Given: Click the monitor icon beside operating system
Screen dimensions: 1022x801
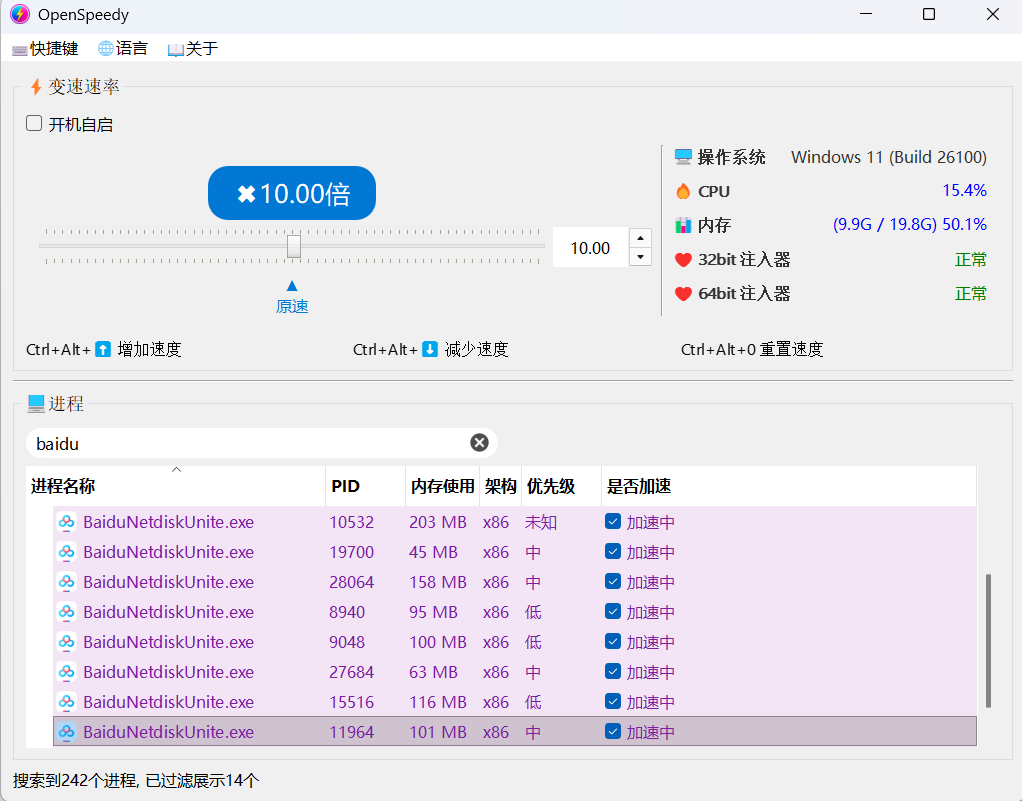Looking at the screenshot, I should pos(683,157).
